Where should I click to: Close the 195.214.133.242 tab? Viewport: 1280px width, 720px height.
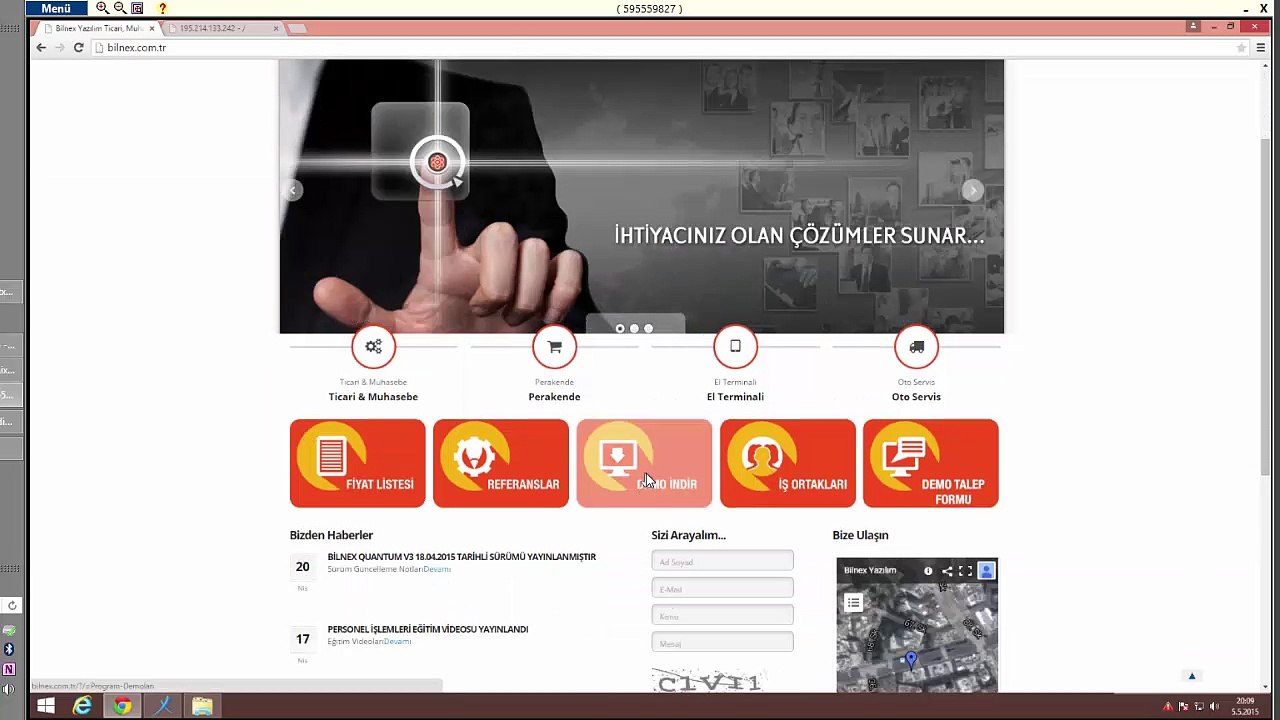tap(276, 28)
